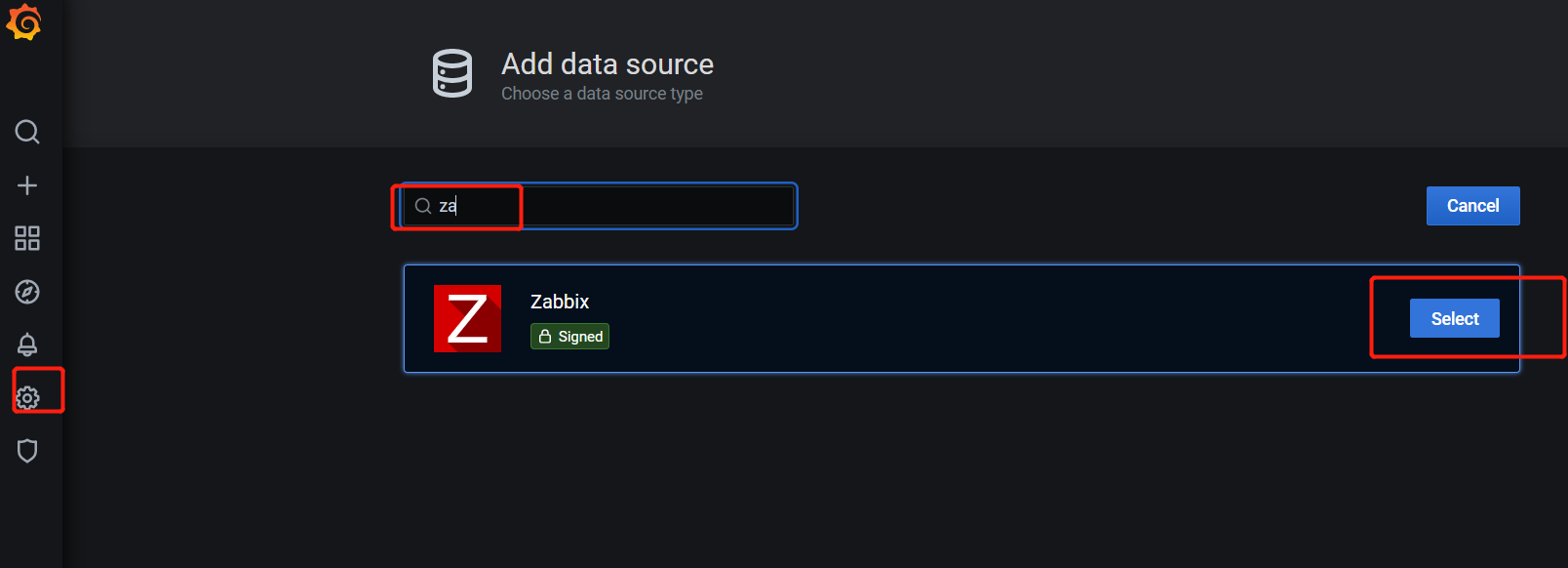Click the Zabbix plugin name
Screen dimensions: 1568x568
560,302
